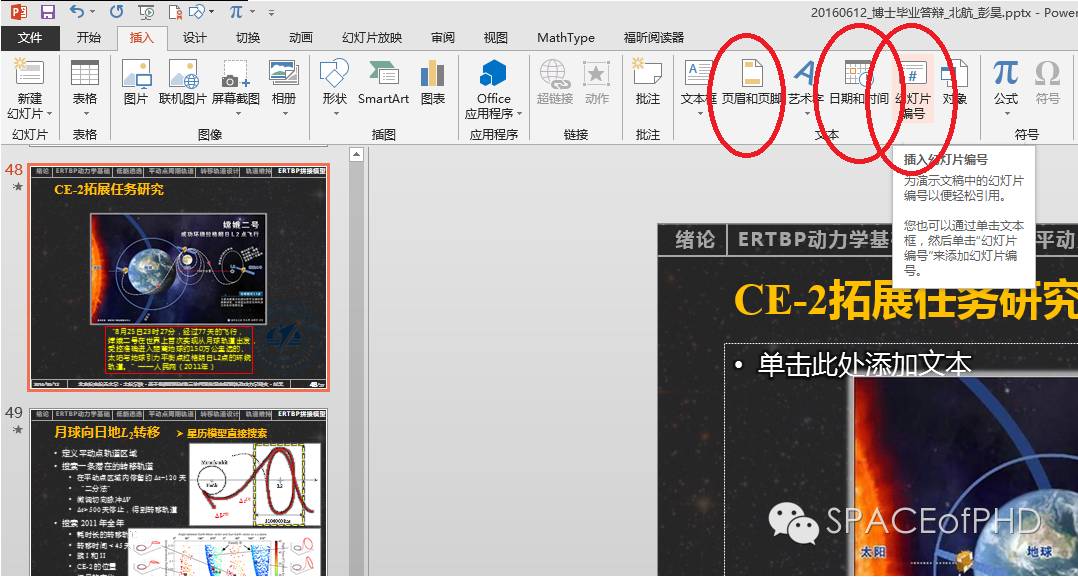
Task: Click the slide title CE-2拓展任务研究
Action: [x=906, y=300]
